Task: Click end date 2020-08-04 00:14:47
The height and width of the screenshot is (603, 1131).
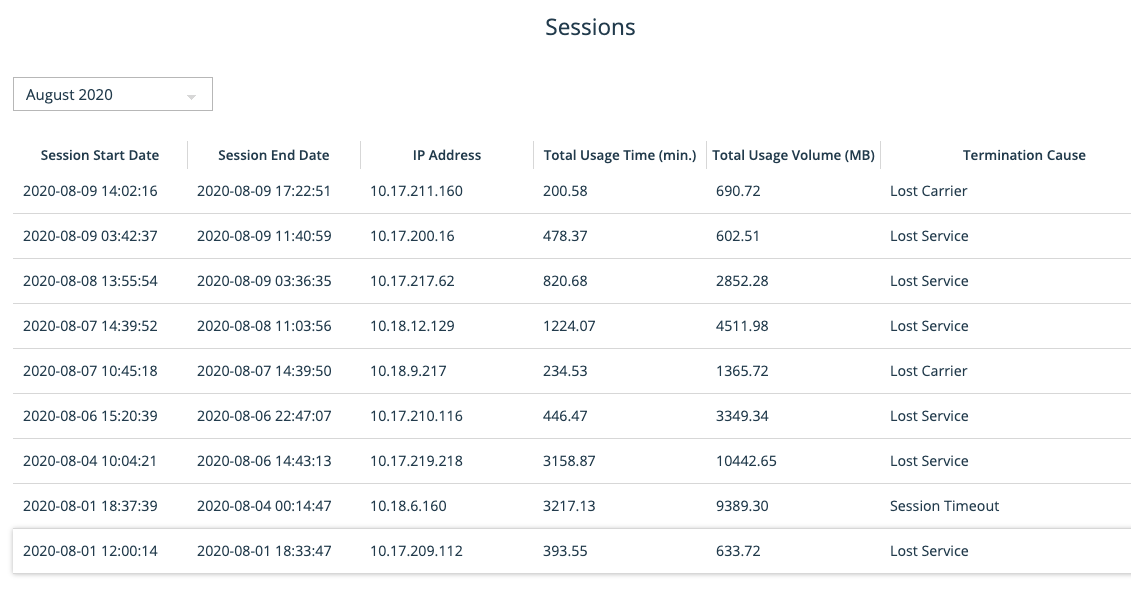Action: tap(264, 506)
